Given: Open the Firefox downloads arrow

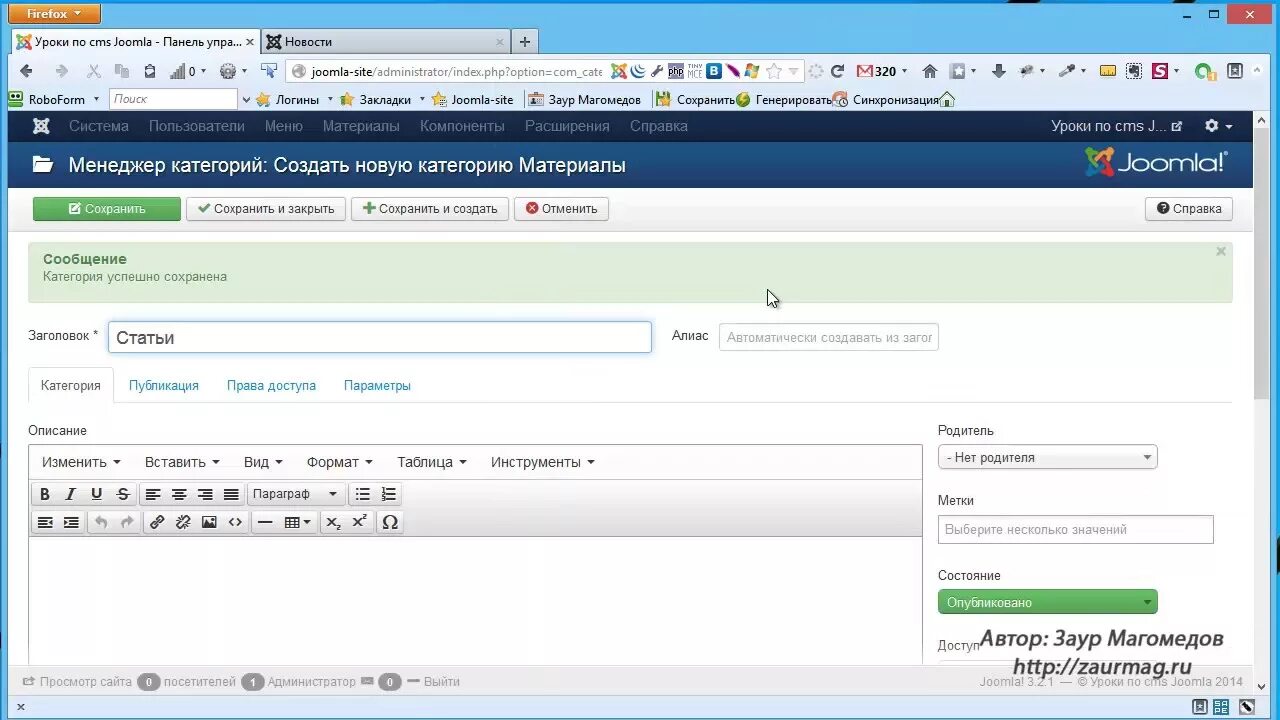Looking at the screenshot, I should pyautogui.click(x=998, y=71).
